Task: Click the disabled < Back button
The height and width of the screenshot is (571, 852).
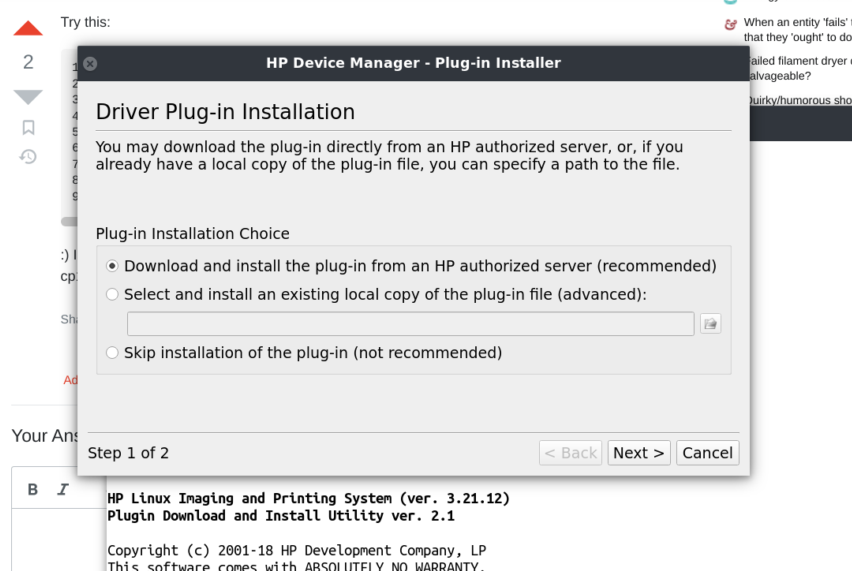Action: [x=571, y=453]
